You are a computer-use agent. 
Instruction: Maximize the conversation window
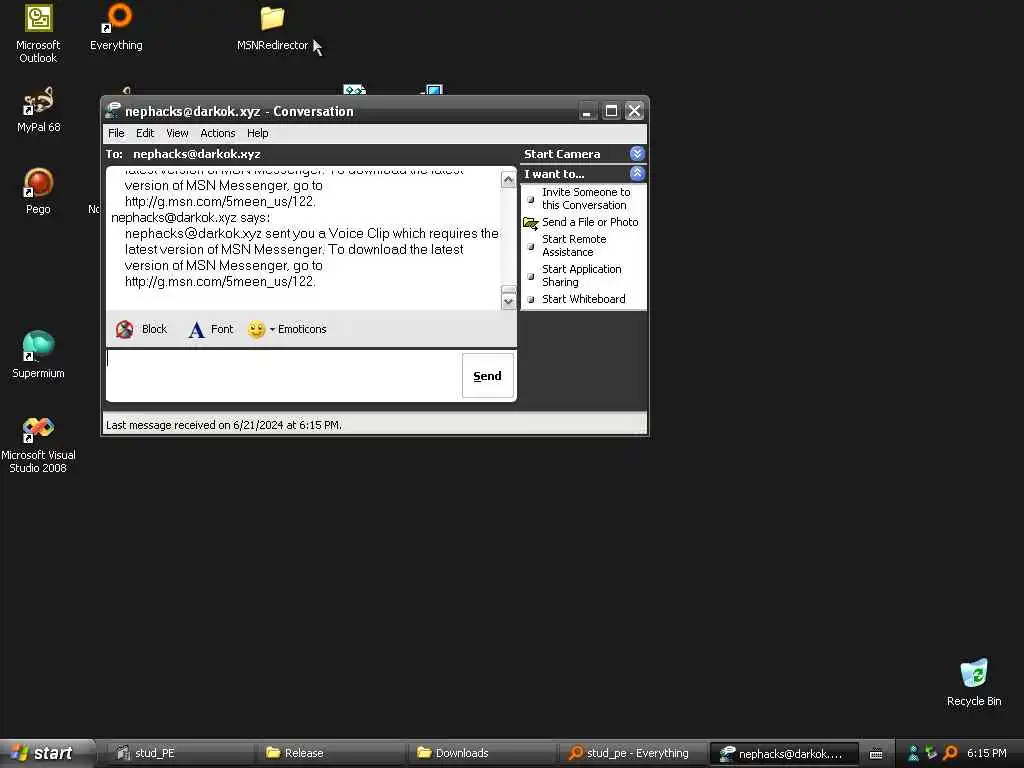(x=611, y=111)
